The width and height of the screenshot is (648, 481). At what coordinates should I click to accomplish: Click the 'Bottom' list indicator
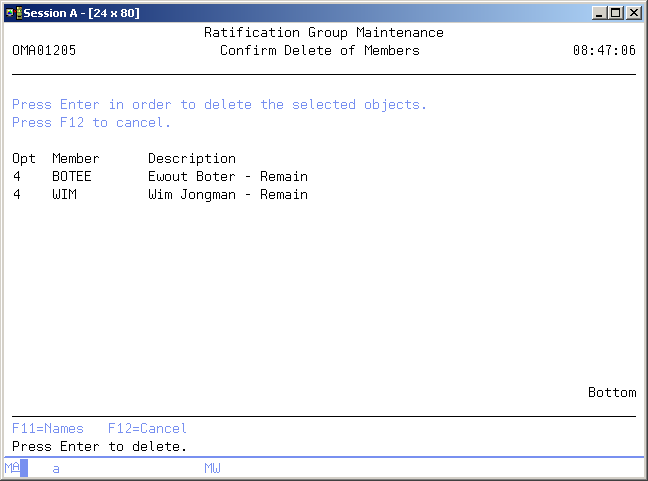coord(611,392)
